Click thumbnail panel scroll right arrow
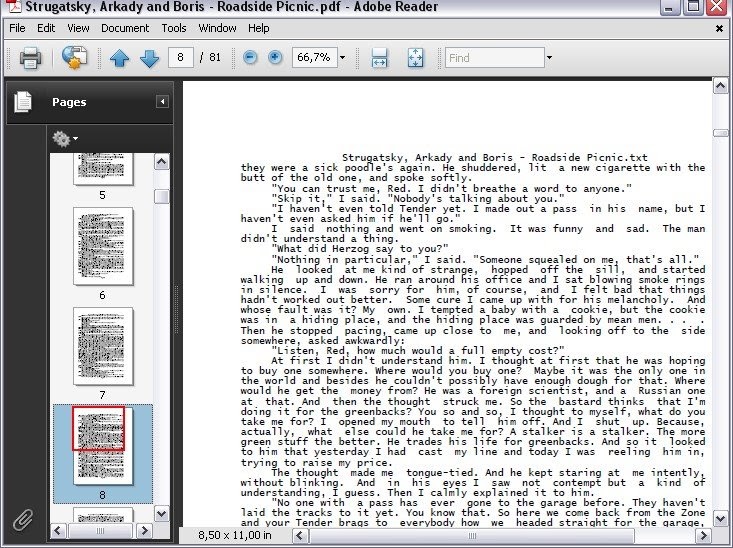733x548 pixels. [x=144, y=530]
